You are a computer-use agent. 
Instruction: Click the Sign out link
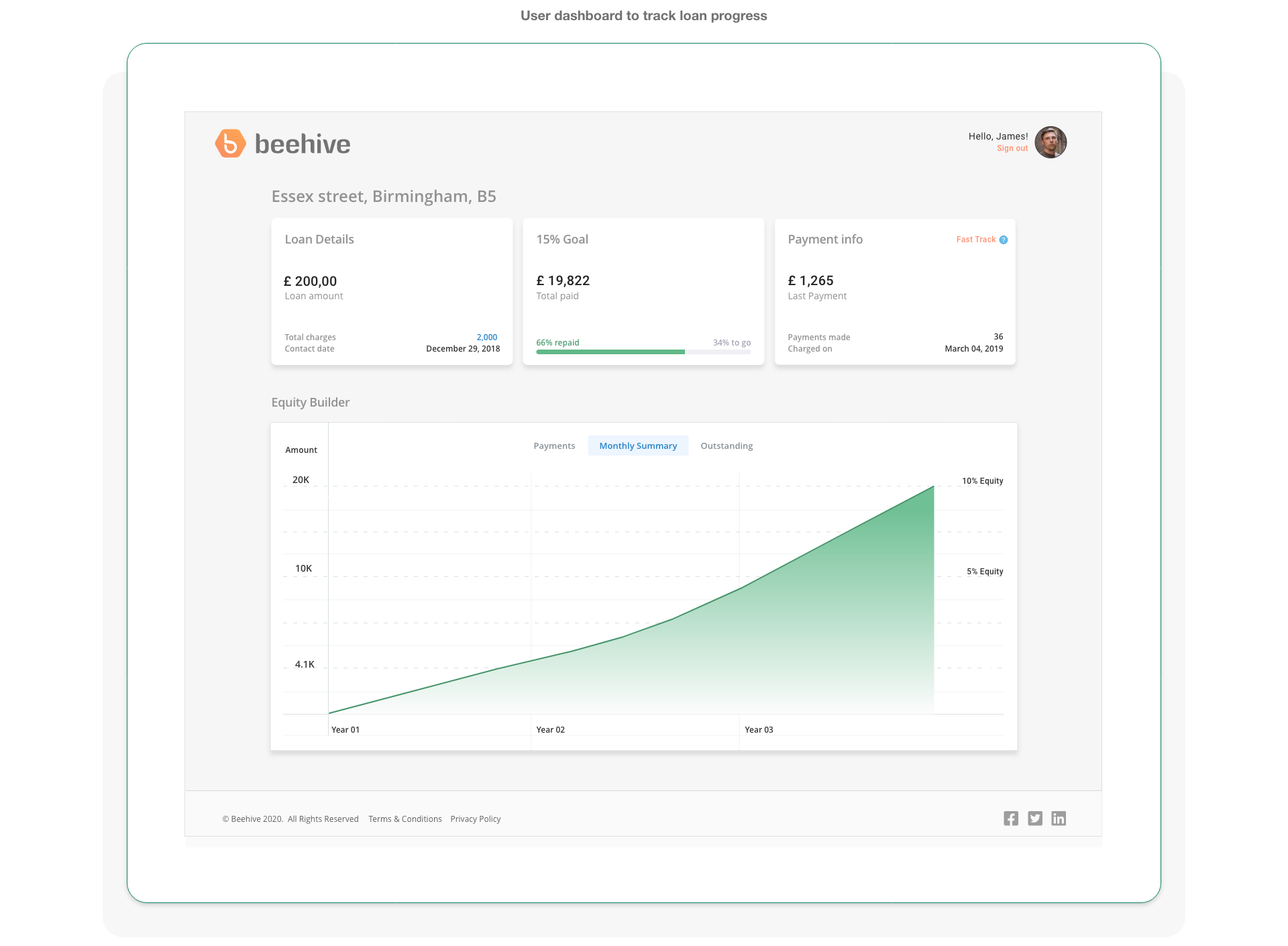(x=1012, y=149)
